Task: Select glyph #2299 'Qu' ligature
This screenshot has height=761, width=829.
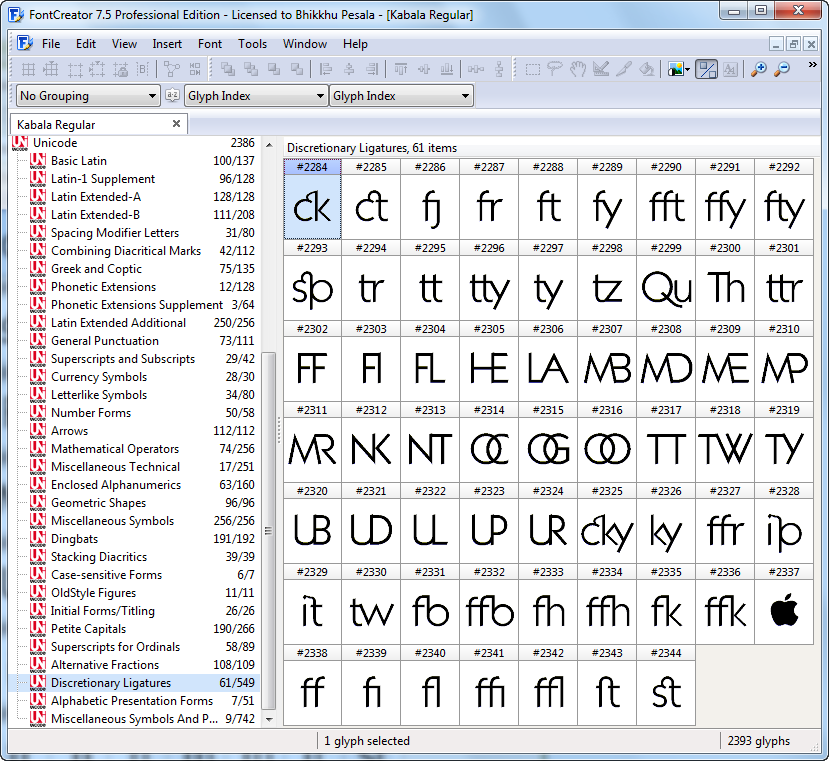Action: click(666, 280)
